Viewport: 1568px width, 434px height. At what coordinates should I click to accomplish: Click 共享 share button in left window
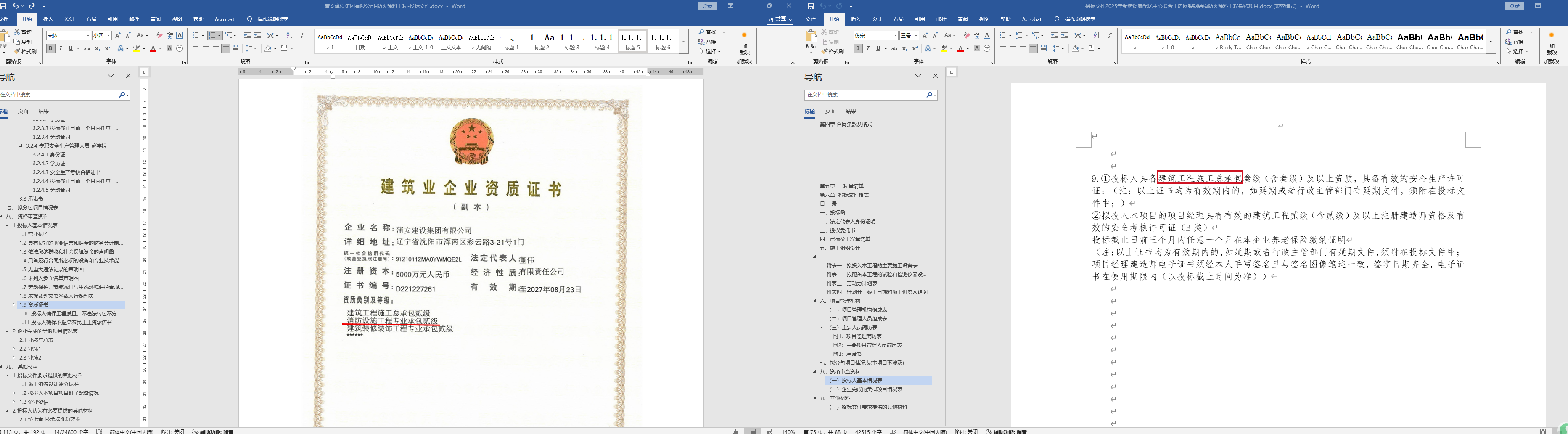(x=779, y=19)
